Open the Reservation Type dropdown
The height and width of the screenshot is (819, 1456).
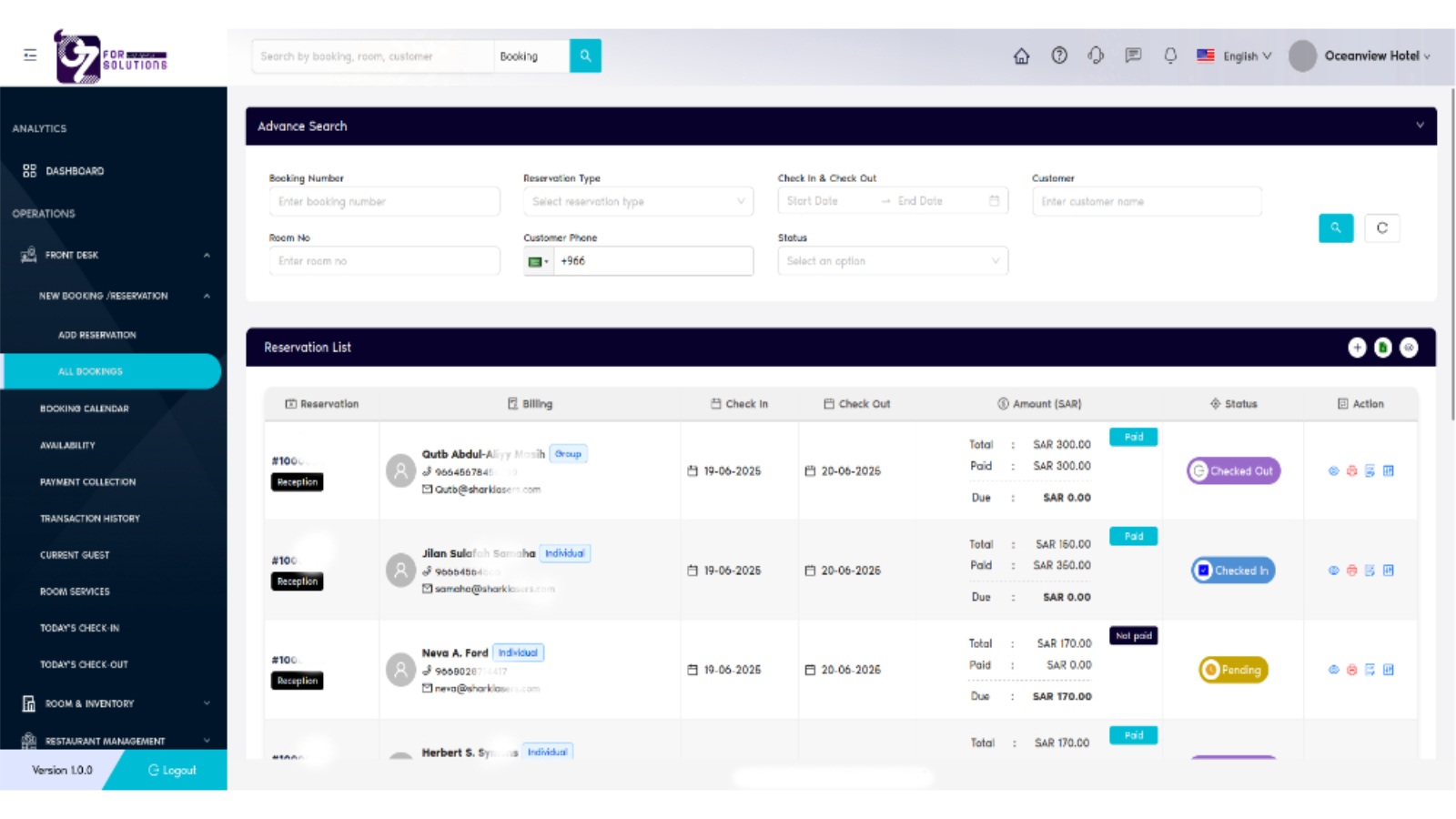click(x=637, y=201)
